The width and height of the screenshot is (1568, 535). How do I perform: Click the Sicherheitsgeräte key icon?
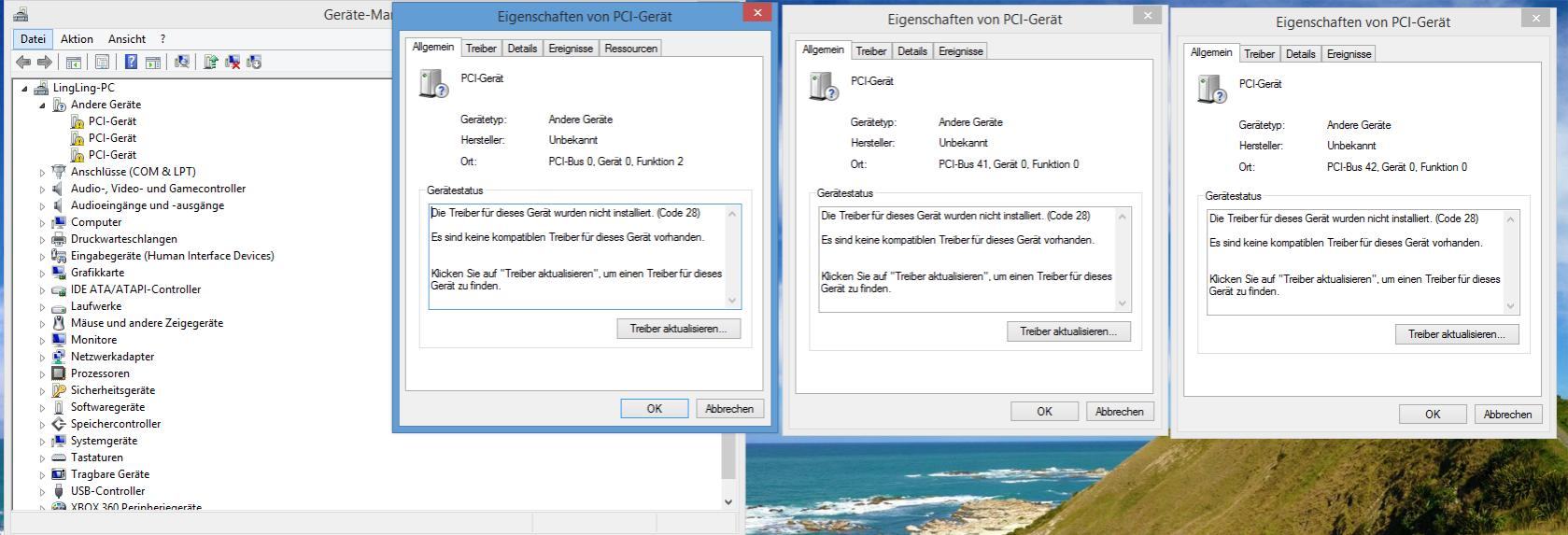(59, 390)
